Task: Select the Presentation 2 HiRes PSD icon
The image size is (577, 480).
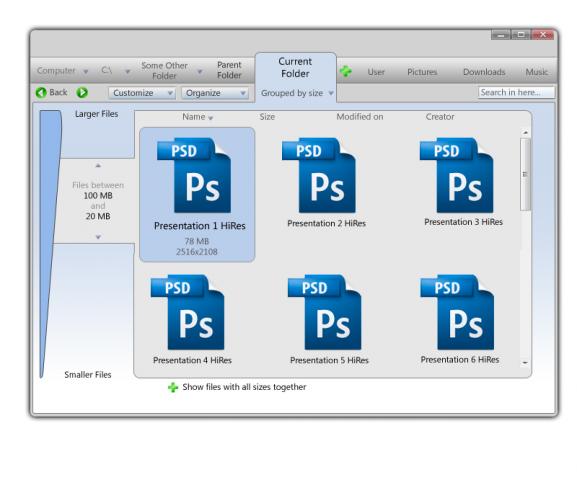Action: 319,175
